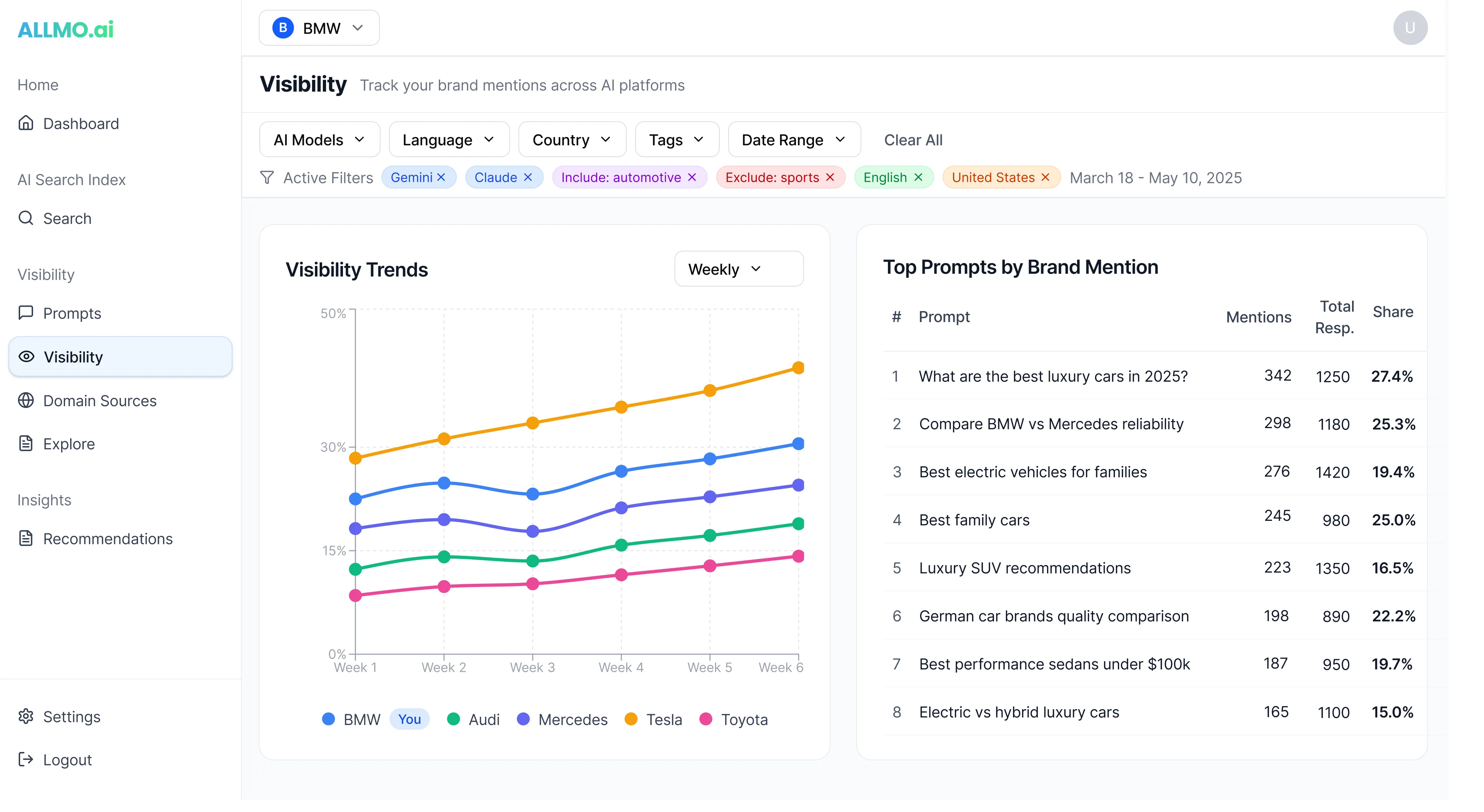This screenshot has width=1484, height=812.
Task: Toggle the Mercedes series in chart legend
Action: (562, 719)
